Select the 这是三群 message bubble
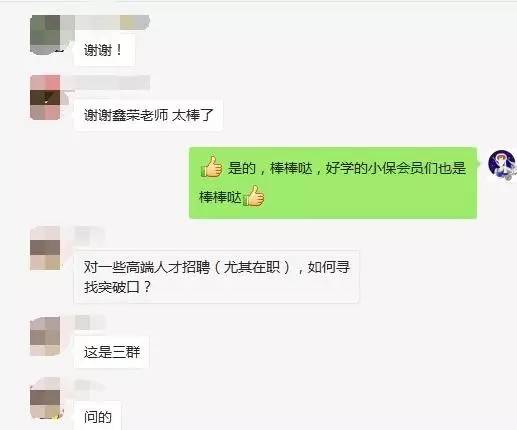Viewport: 517px width, 430px height. pyautogui.click(x=112, y=352)
